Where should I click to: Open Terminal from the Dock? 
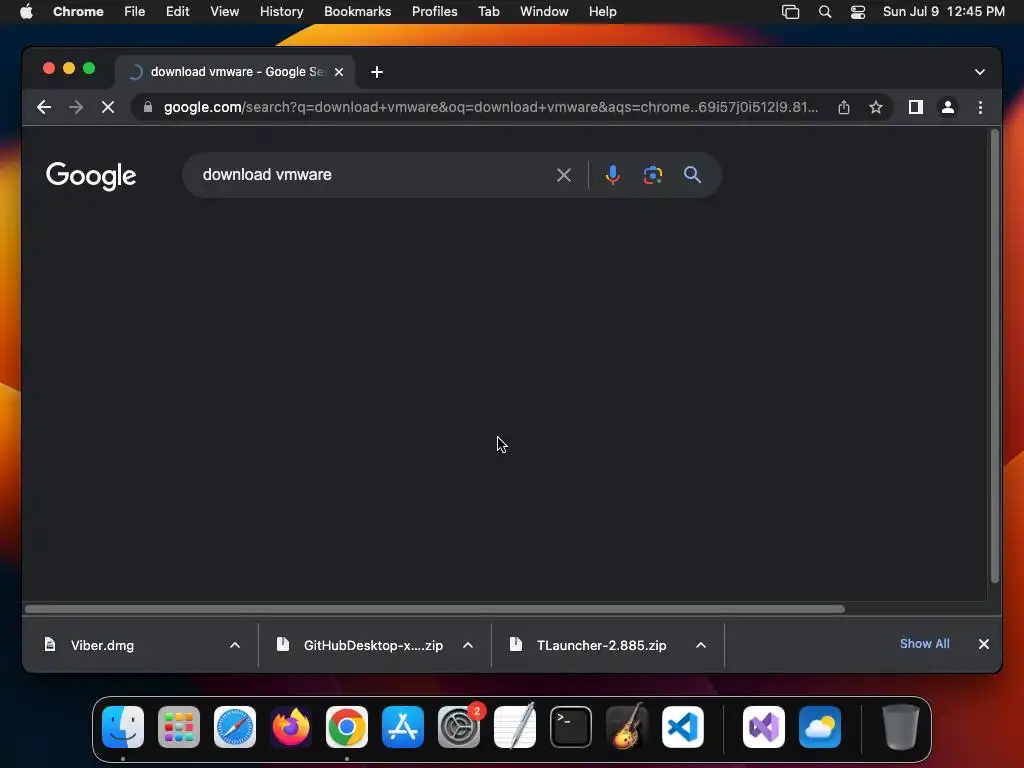coord(571,727)
